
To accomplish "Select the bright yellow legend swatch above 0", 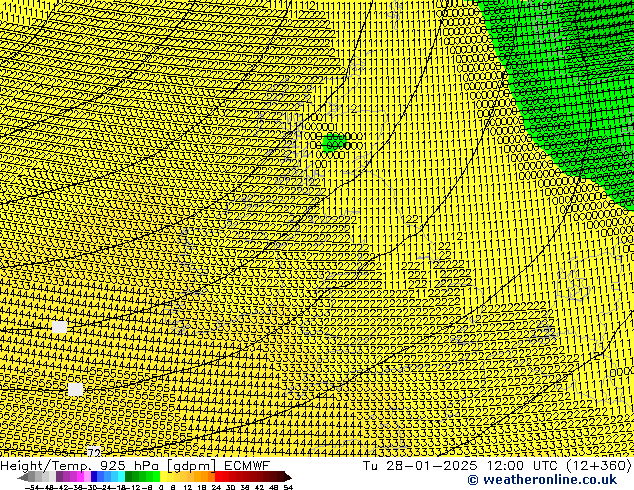I will [x=163, y=477].
